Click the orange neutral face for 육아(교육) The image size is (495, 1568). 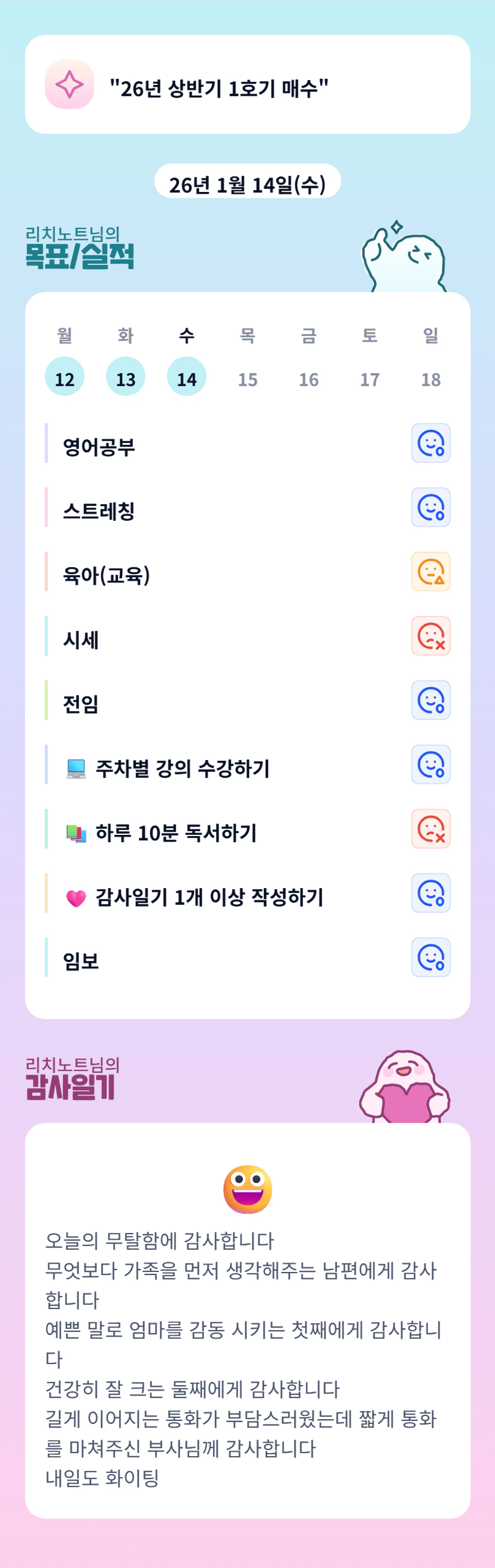point(430,572)
